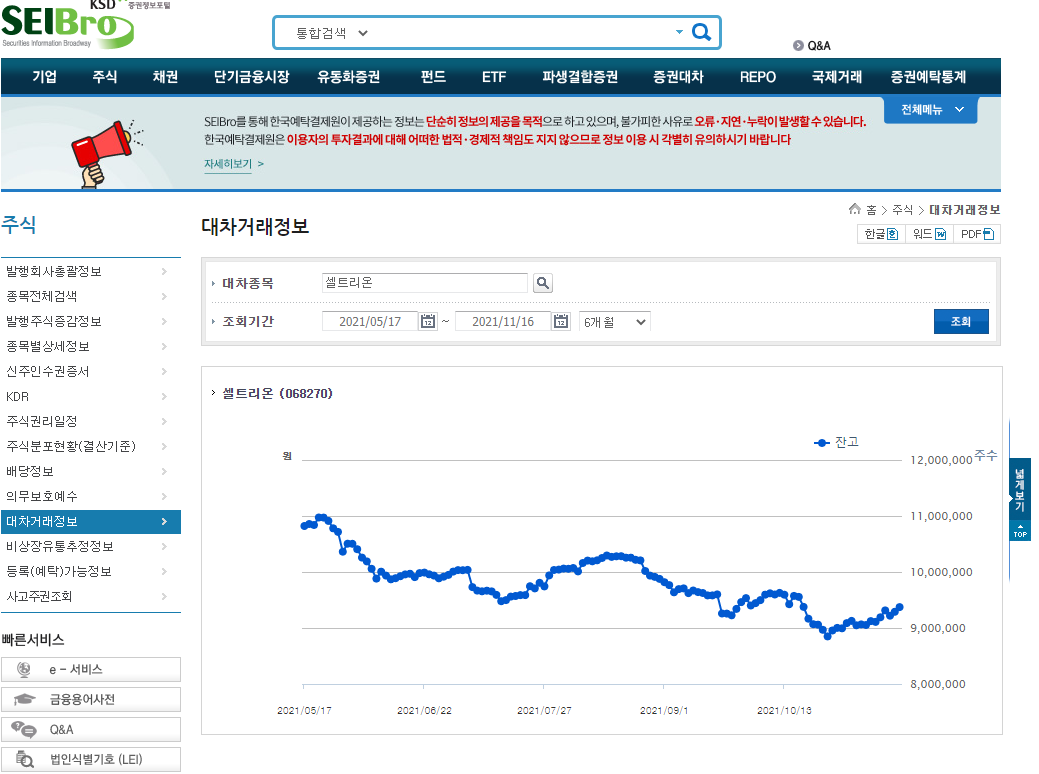
Task: Click the 조회 search button
Action: [x=961, y=321]
